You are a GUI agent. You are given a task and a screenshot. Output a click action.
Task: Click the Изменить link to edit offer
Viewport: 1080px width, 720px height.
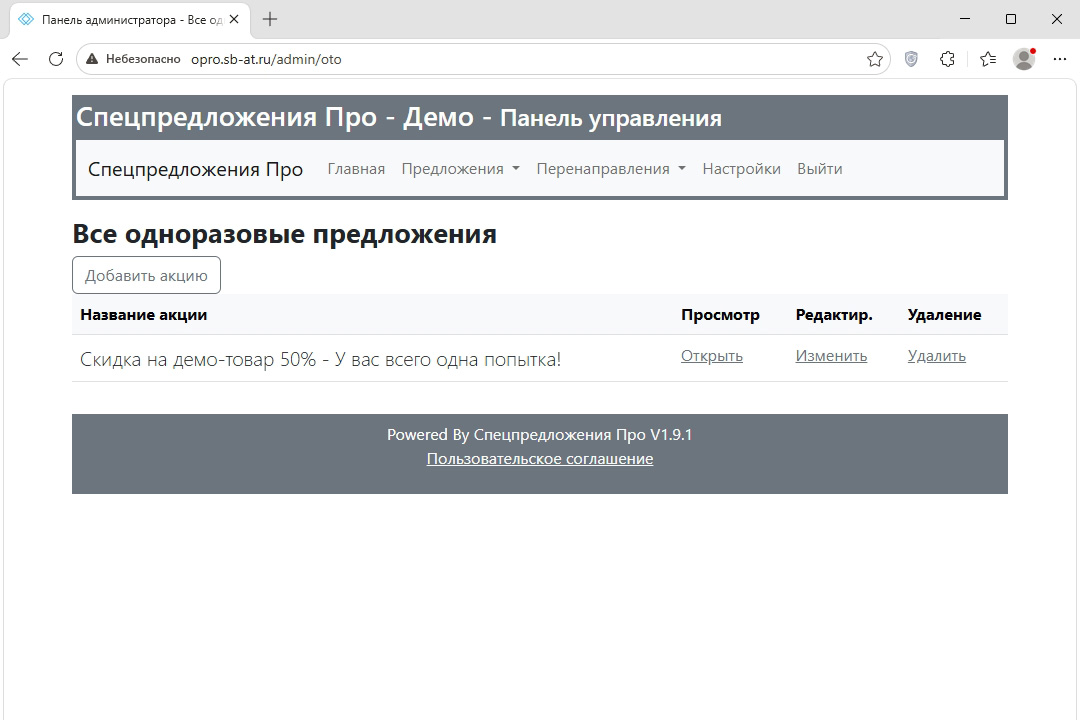[831, 356]
